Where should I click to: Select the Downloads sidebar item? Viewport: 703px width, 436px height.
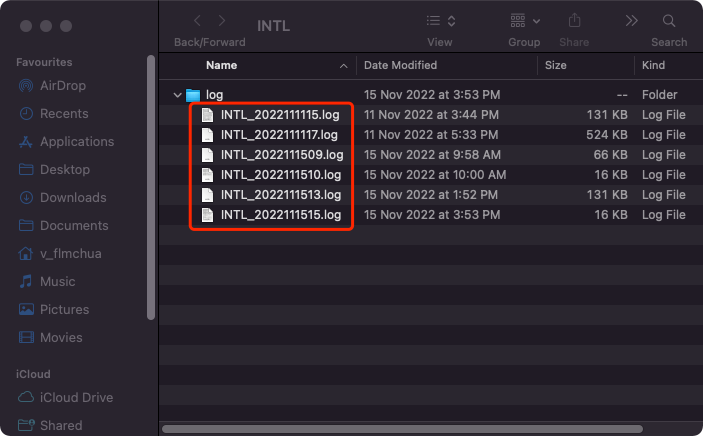72,198
